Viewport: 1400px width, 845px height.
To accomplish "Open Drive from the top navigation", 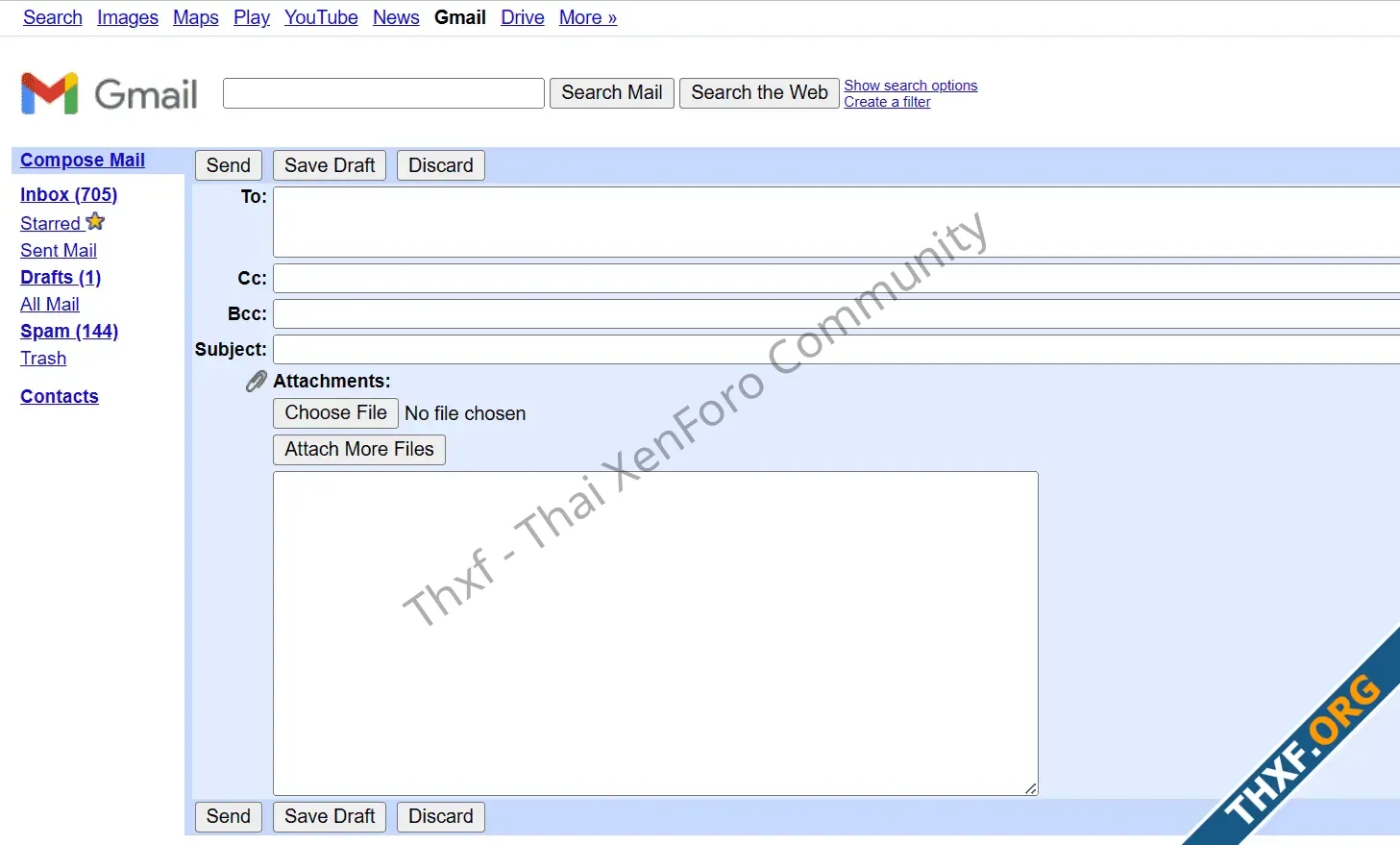I will point(523,17).
